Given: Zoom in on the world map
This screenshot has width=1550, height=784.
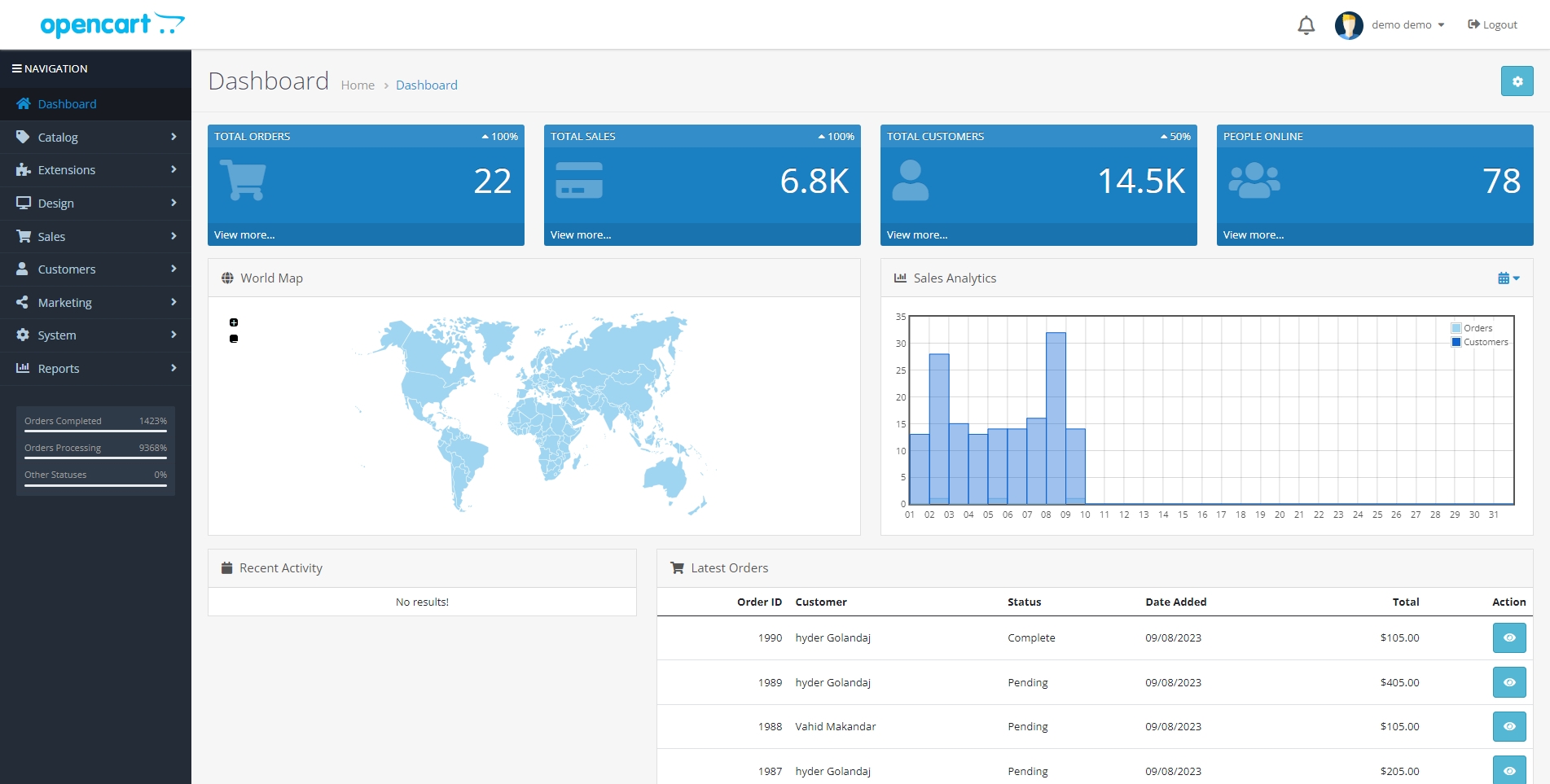Looking at the screenshot, I should (x=234, y=322).
